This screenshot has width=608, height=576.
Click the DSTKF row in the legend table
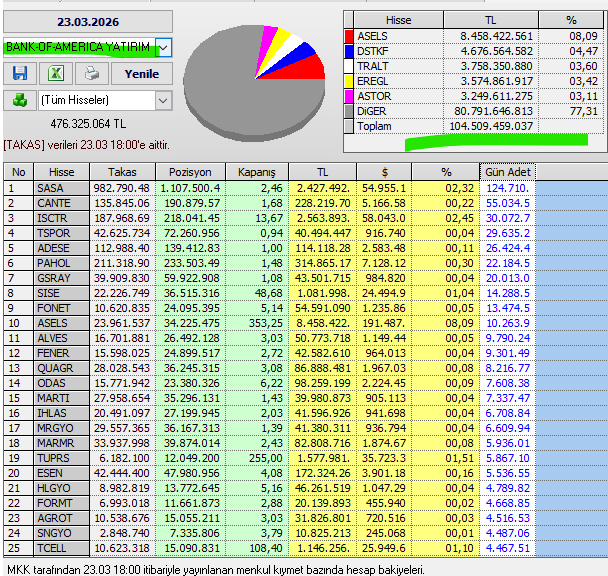click(x=474, y=51)
